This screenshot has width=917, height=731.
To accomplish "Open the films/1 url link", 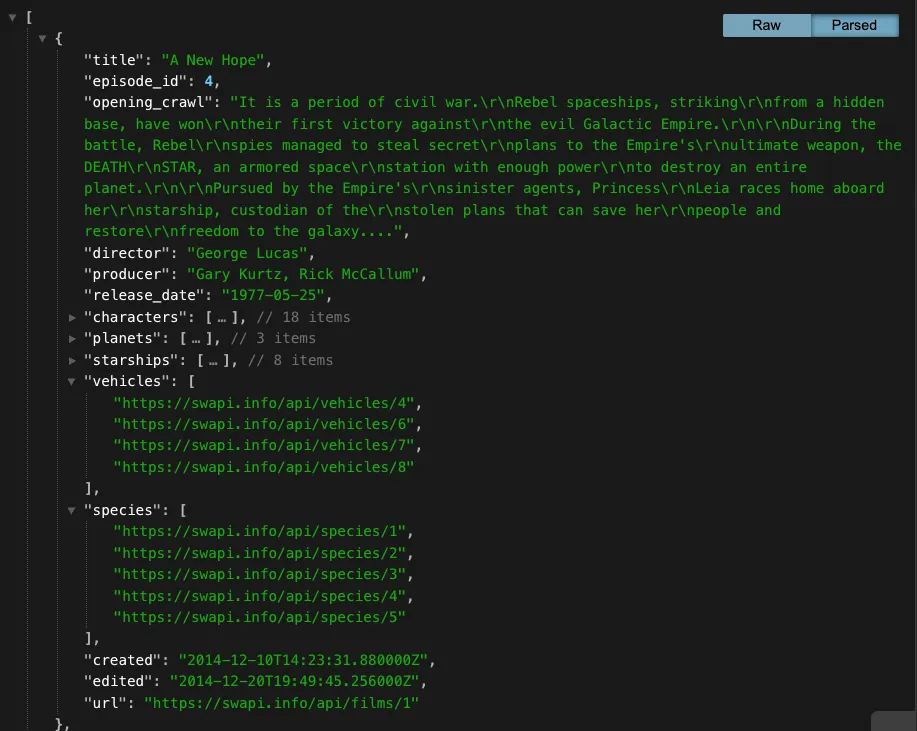I will [x=281, y=704].
